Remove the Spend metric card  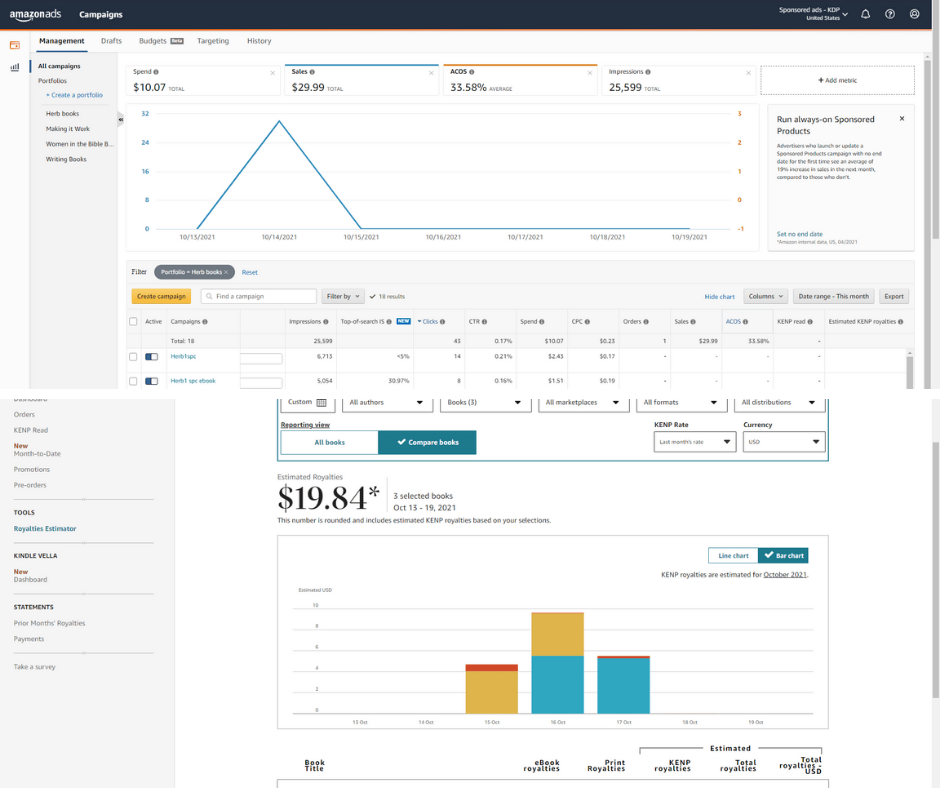pyautogui.click(x=273, y=73)
